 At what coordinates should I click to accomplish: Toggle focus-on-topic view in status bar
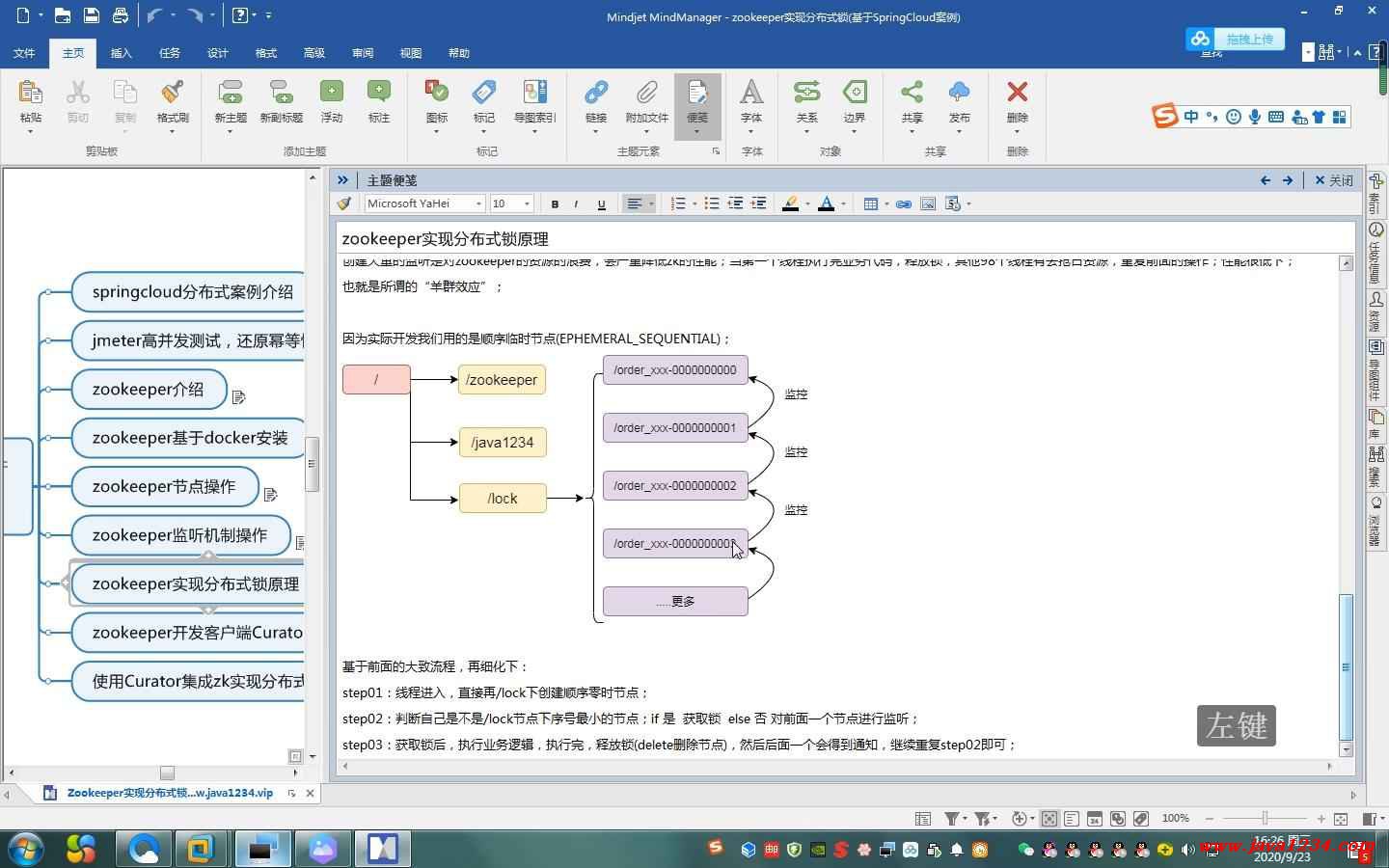[1049, 819]
